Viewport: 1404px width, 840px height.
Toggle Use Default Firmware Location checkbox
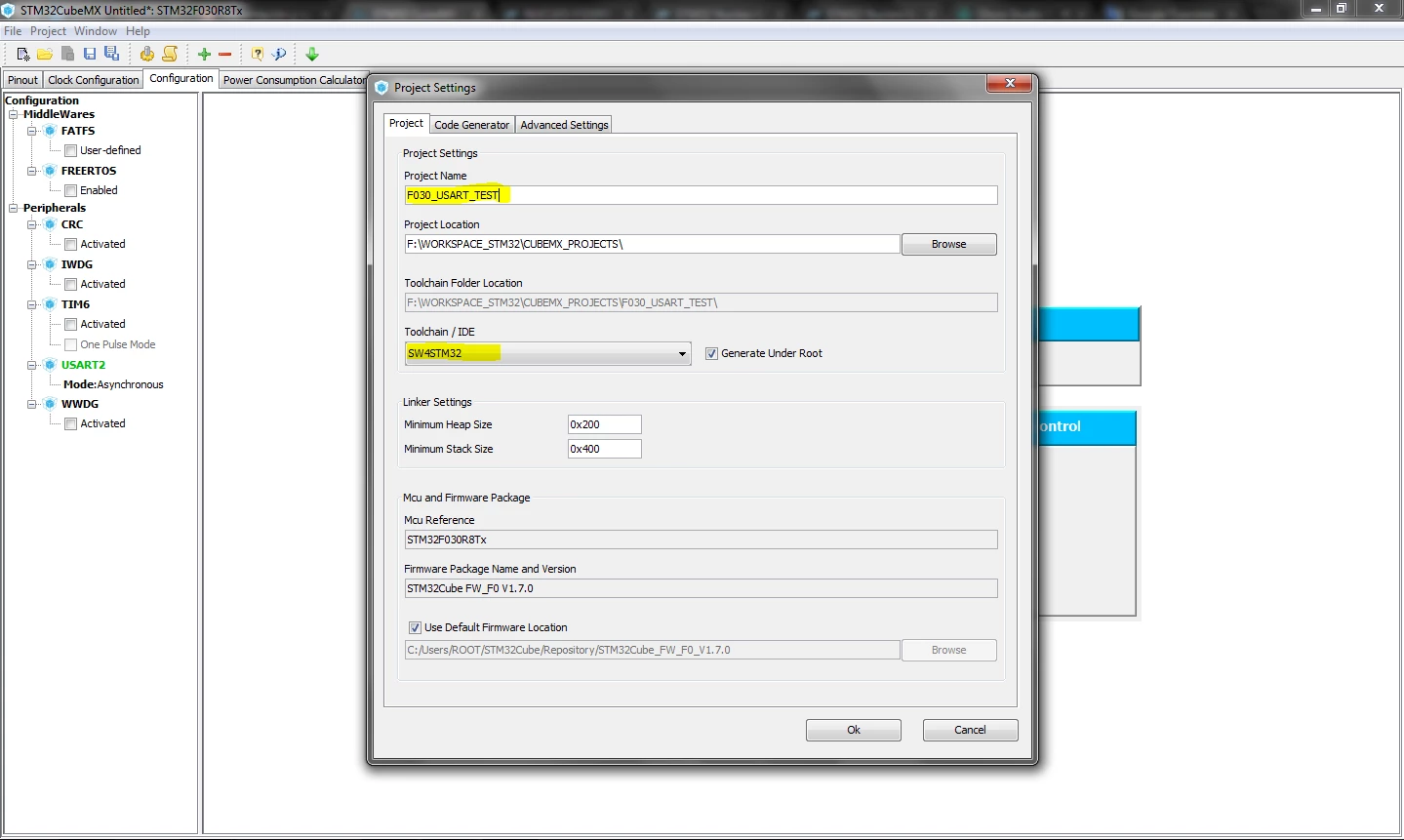(x=415, y=627)
